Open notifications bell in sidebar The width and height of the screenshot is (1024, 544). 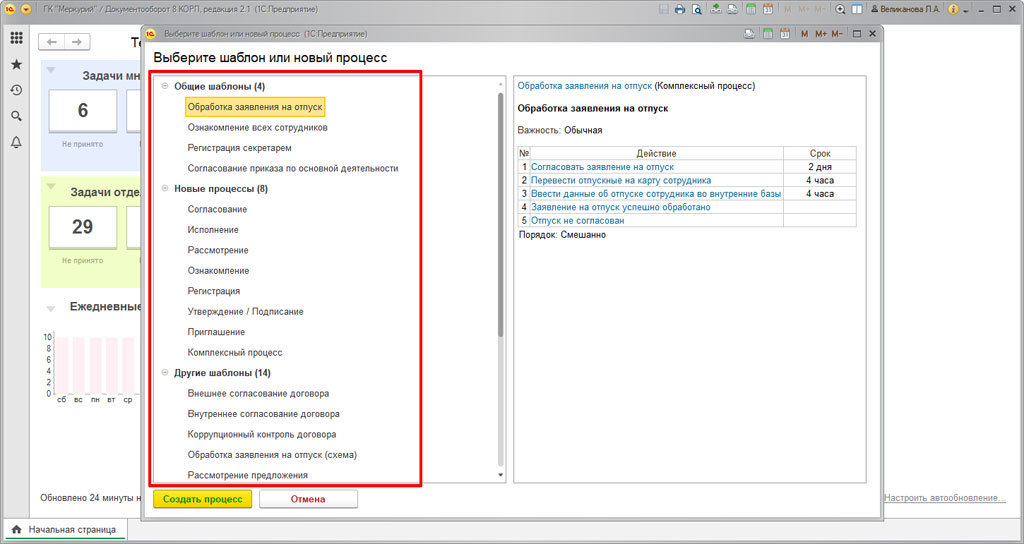click(16, 142)
